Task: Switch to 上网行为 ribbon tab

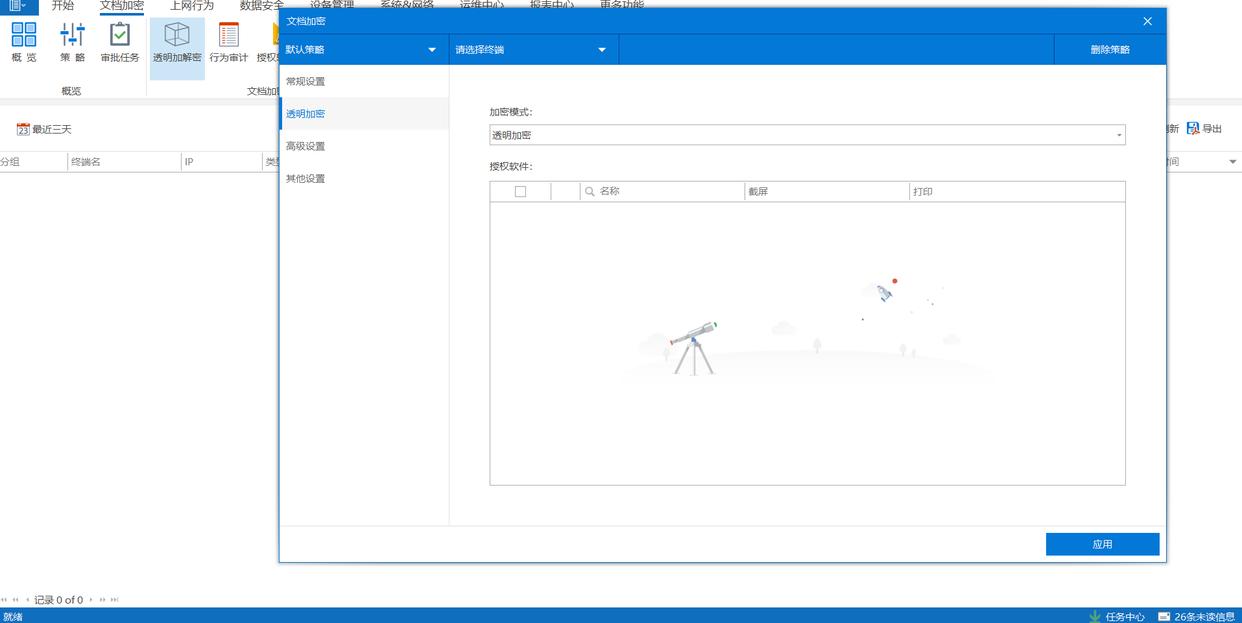Action: [x=192, y=6]
